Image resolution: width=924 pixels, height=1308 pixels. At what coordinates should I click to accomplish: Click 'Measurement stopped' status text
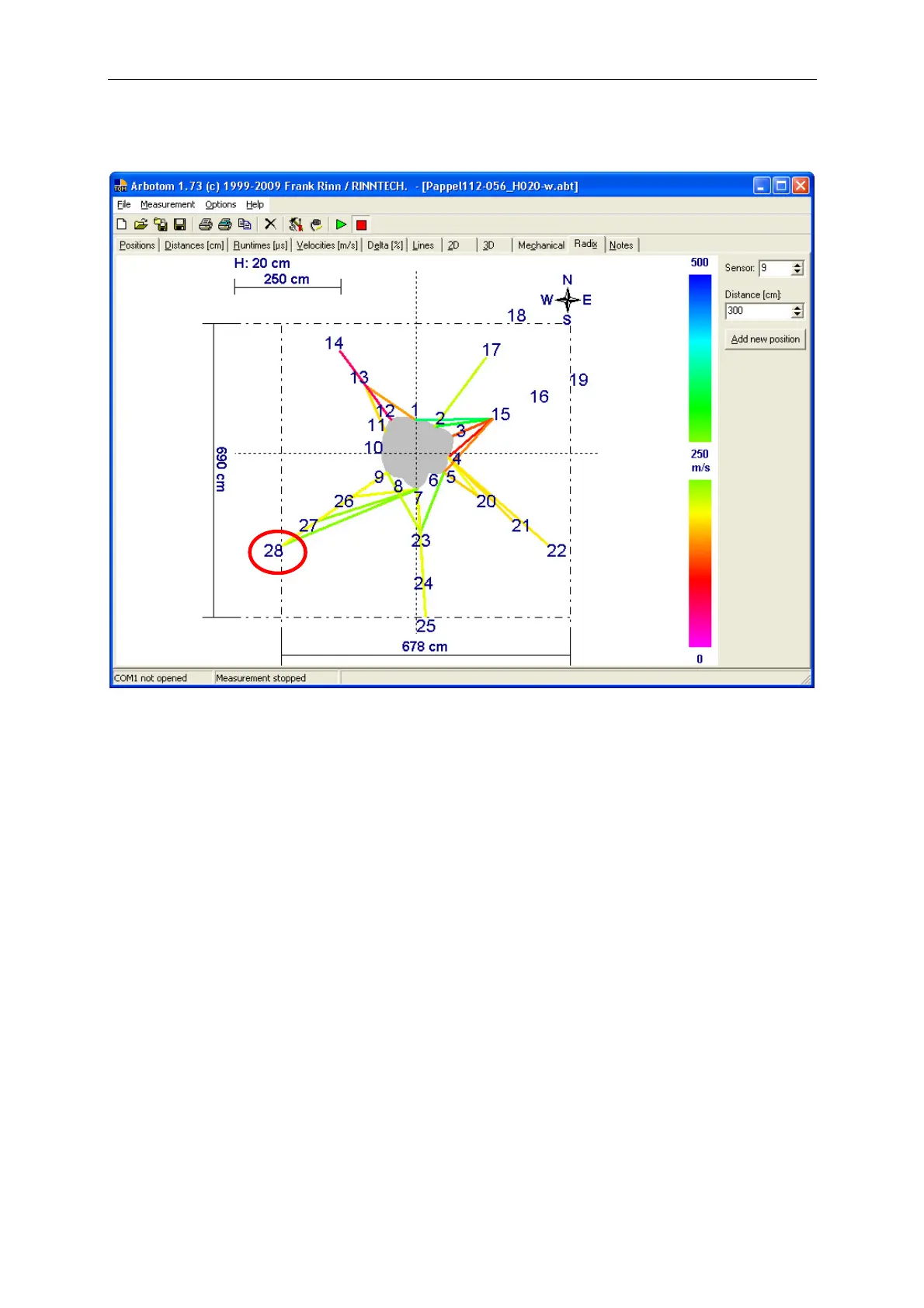click(x=261, y=678)
